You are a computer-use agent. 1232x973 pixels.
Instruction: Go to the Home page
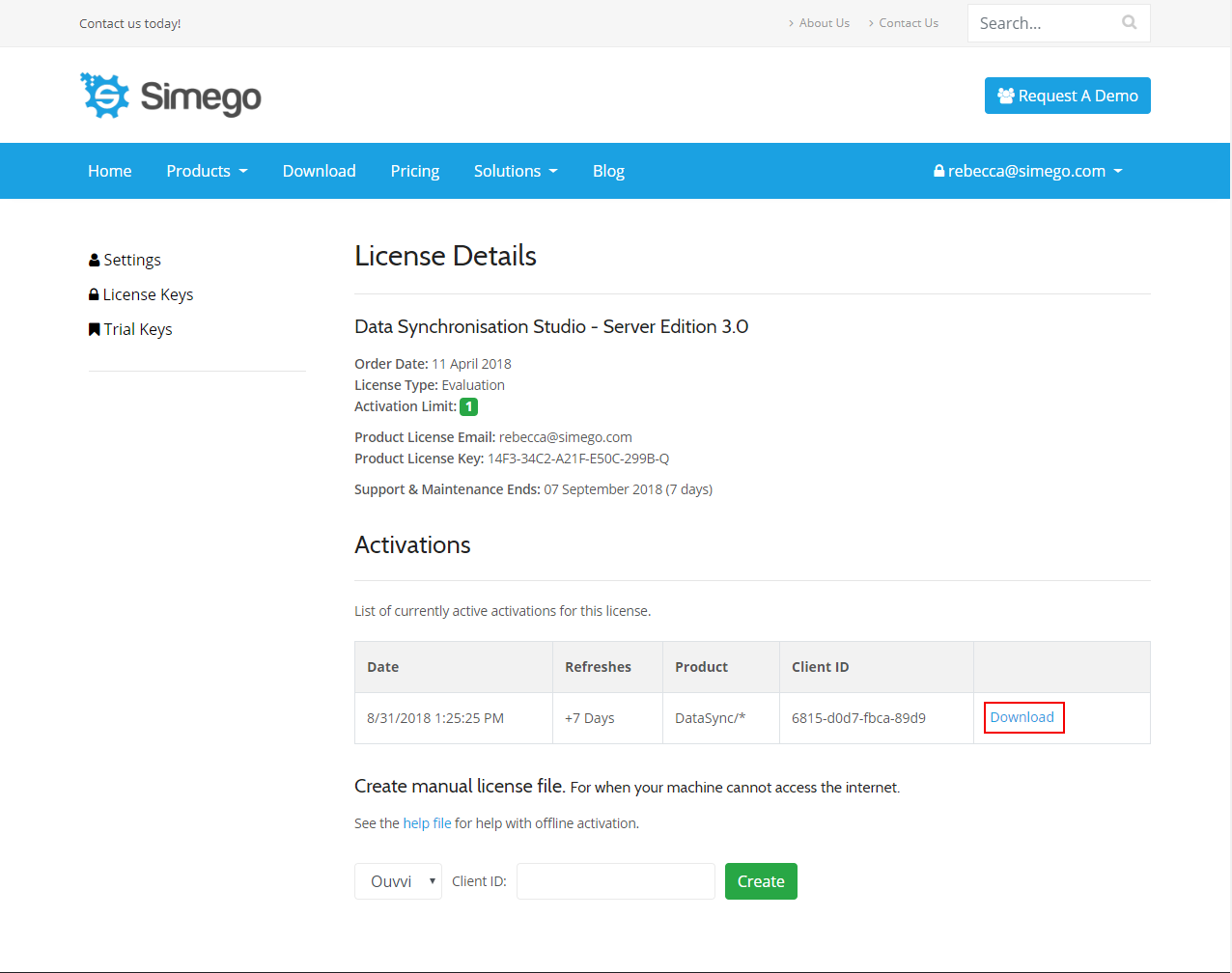(x=110, y=171)
